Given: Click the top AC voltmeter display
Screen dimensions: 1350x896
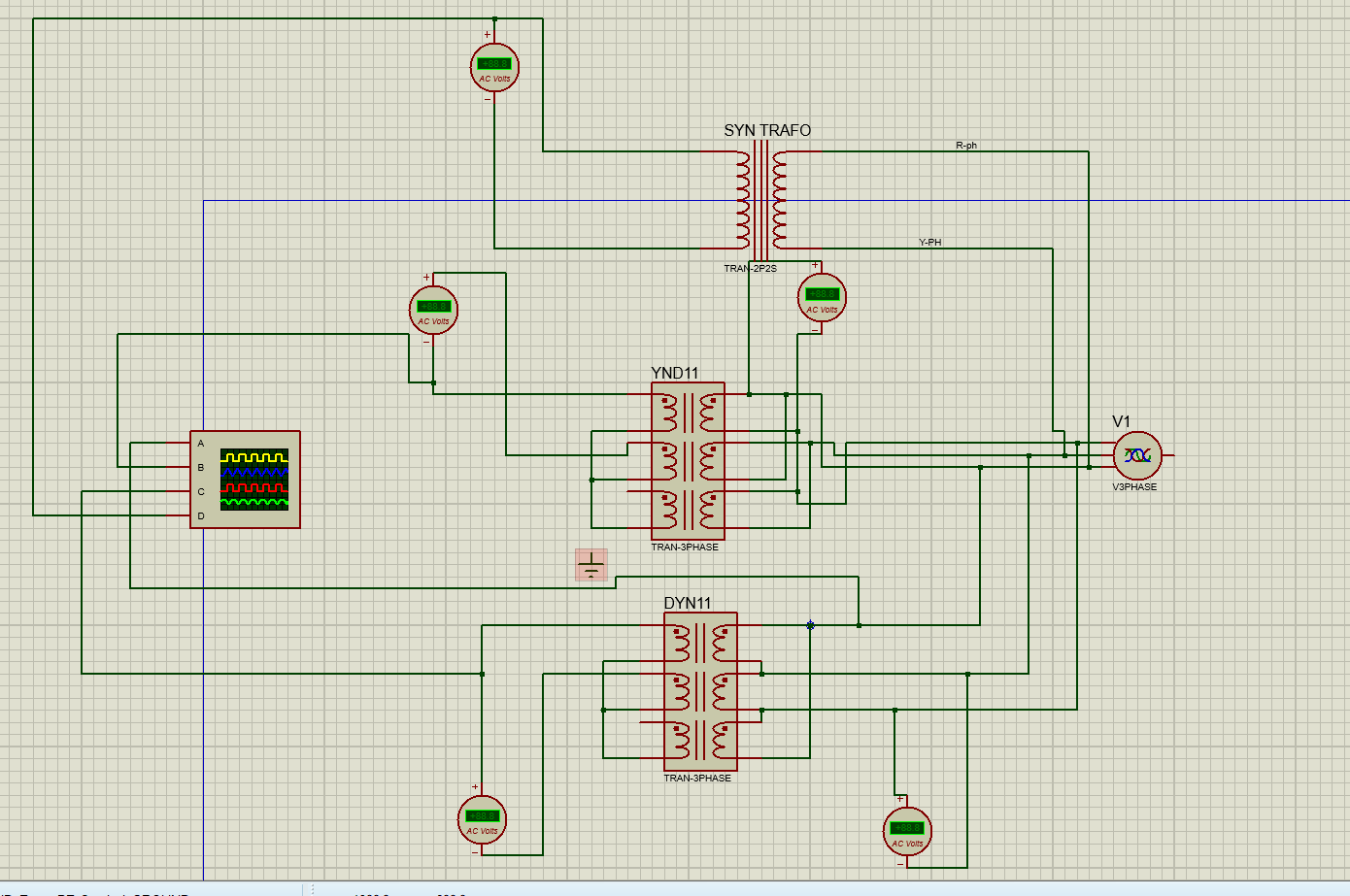Looking at the screenshot, I should 493,68.
